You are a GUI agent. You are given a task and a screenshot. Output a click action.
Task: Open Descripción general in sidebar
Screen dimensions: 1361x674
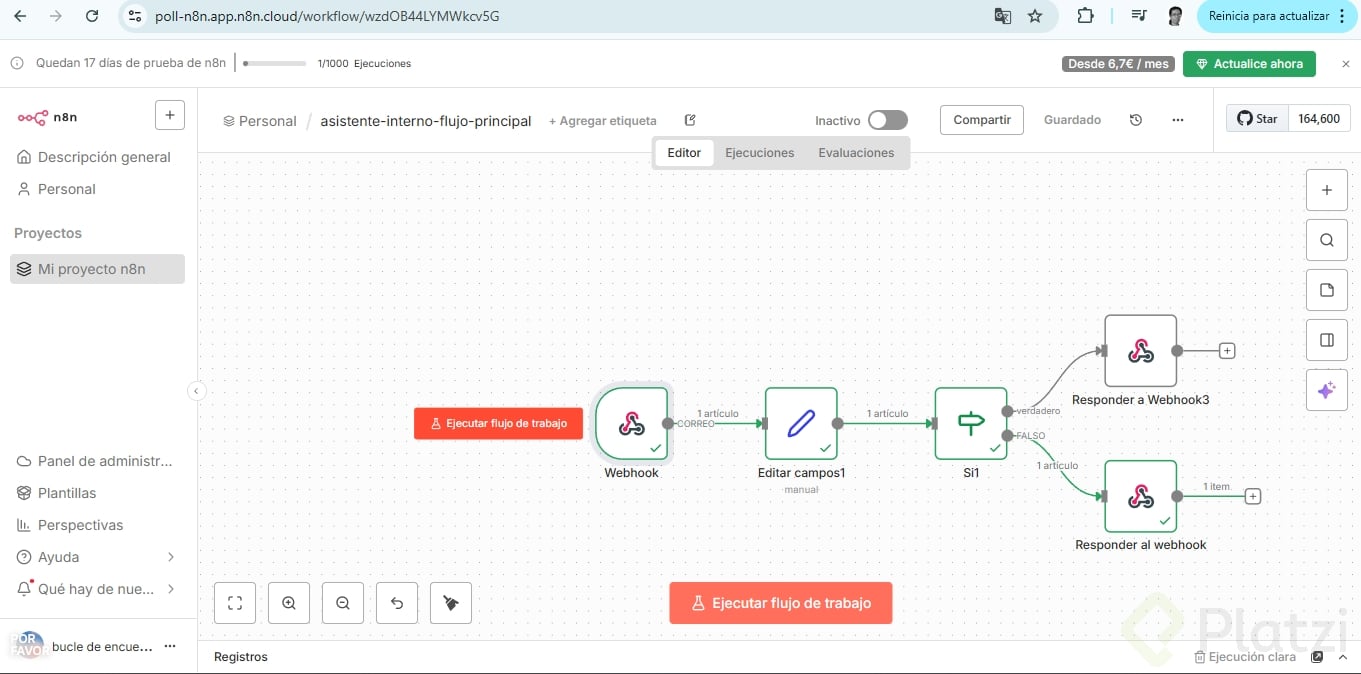(97, 157)
